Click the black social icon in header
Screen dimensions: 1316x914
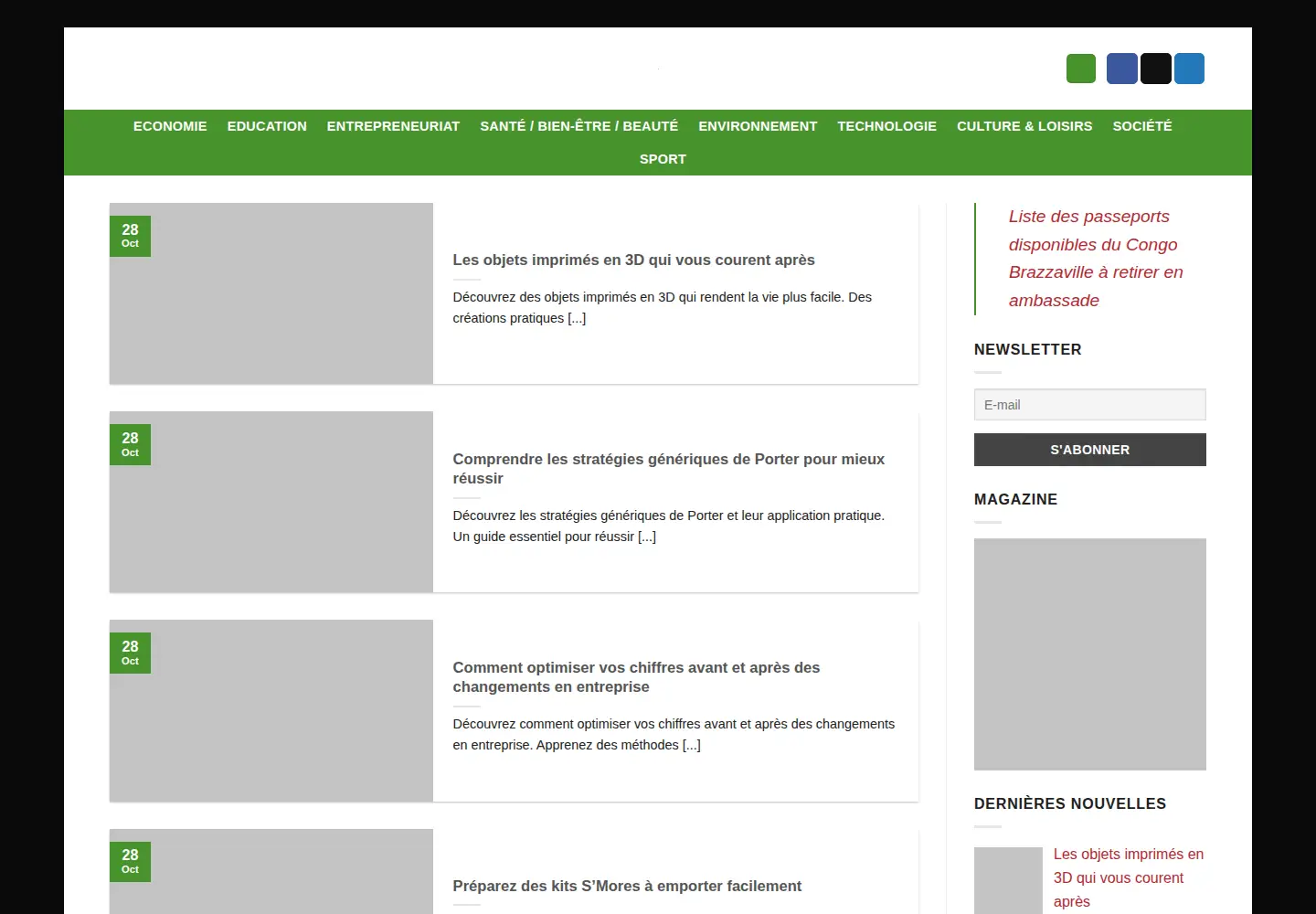(1156, 69)
